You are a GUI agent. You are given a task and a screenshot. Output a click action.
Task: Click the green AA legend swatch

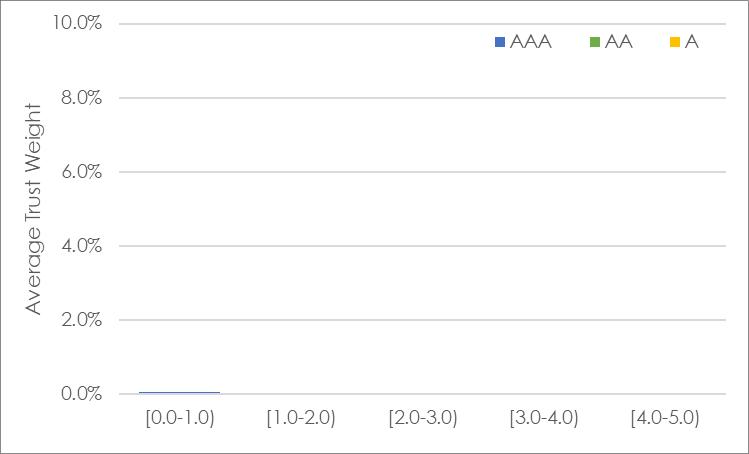pyautogui.click(x=595, y=42)
